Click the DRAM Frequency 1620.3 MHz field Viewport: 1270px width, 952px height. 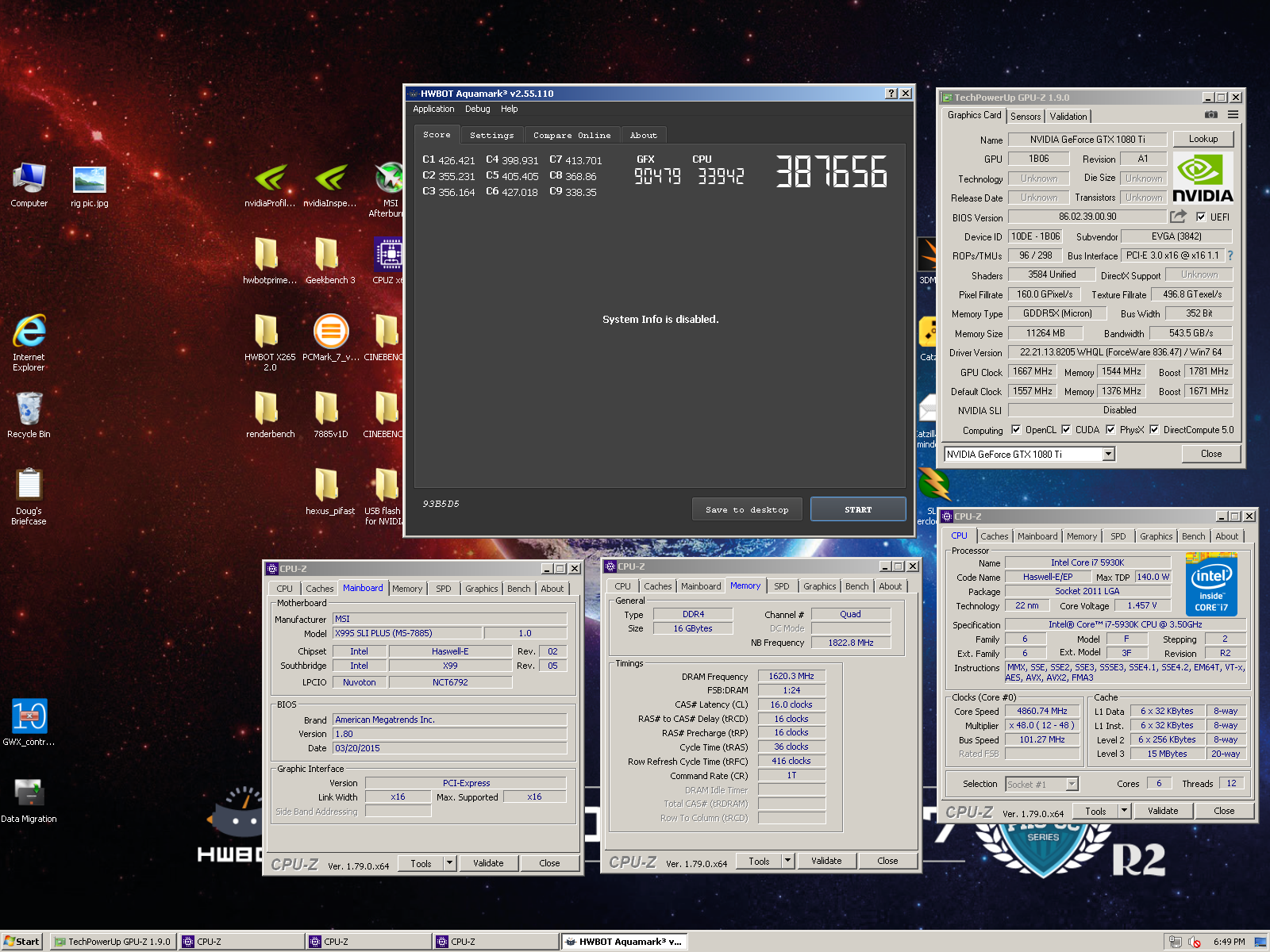point(791,676)
